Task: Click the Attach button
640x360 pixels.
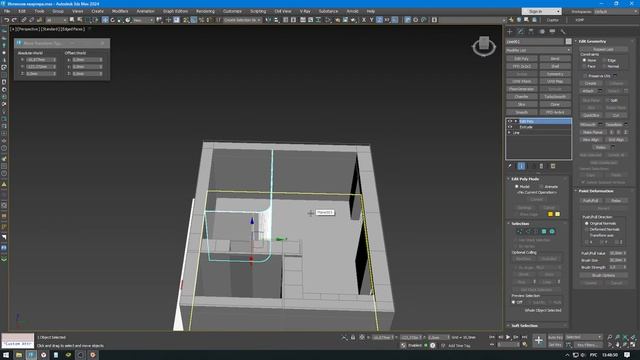Action: coord(588,91)
